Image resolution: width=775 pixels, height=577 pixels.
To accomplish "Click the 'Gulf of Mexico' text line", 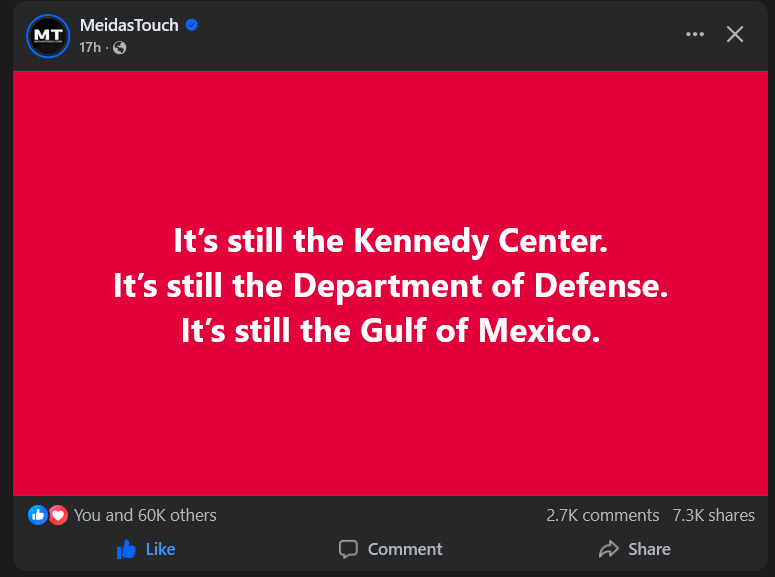I will (390, 329).
